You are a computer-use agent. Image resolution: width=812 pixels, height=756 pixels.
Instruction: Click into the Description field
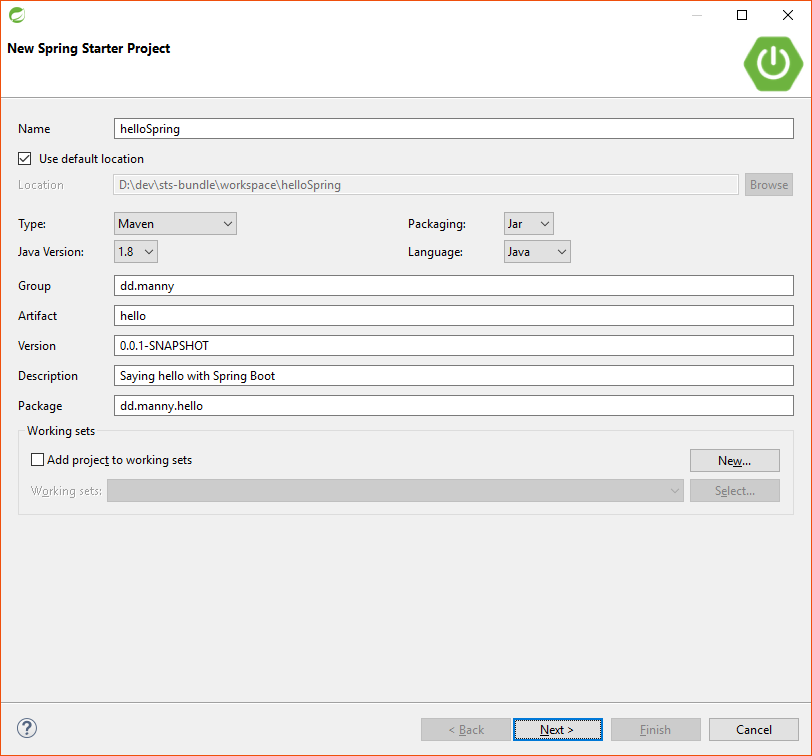click(454, 376)
